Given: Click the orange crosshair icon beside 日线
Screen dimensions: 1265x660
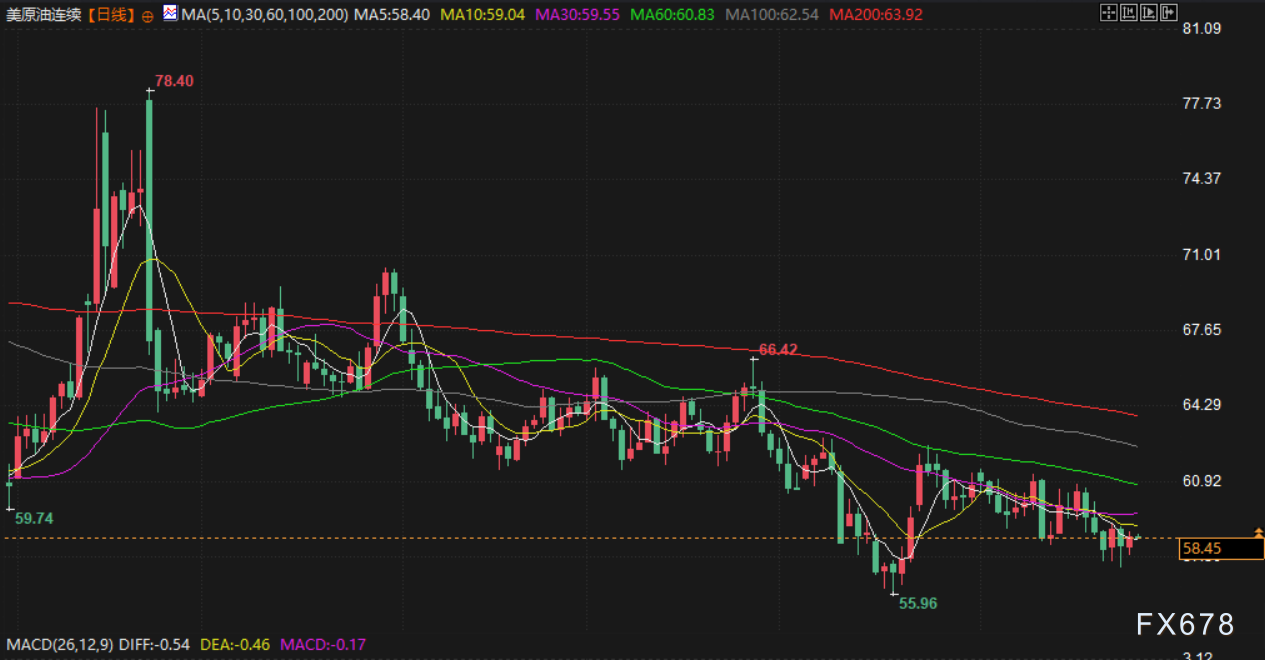Looking at the screenshot, I should 148,15.
